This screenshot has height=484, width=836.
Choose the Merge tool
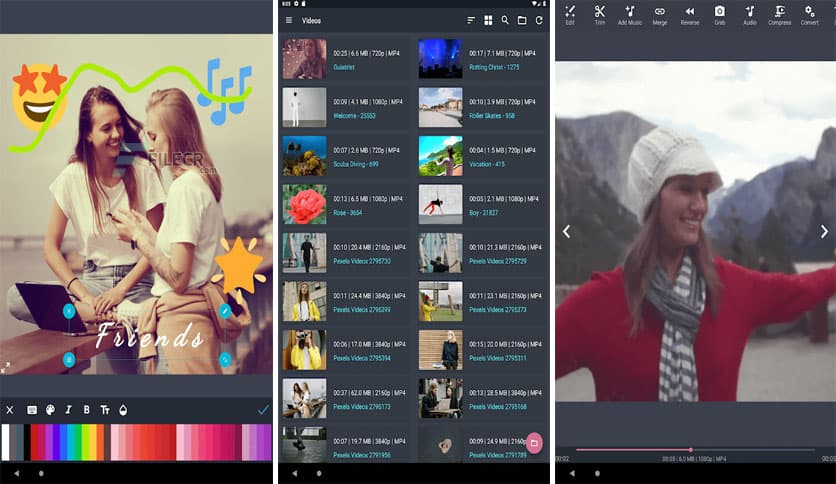[x=660, y=15]
